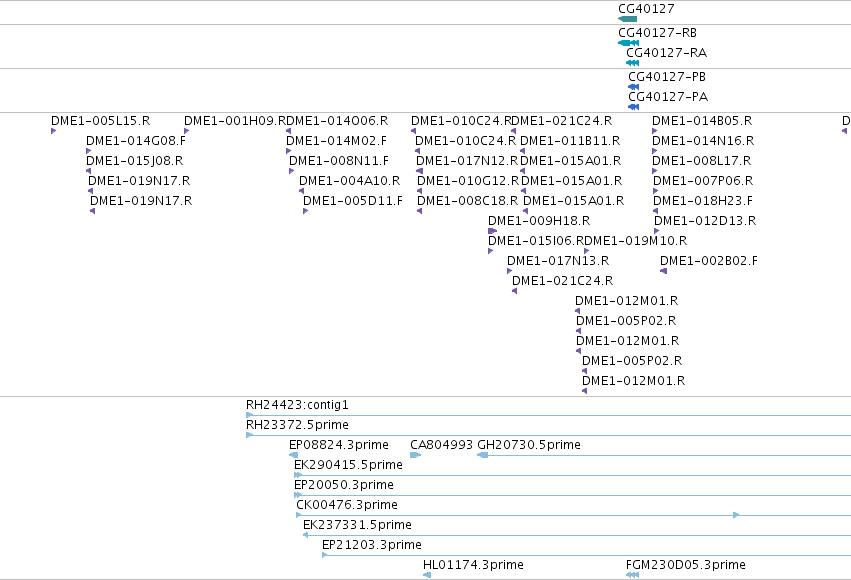
Task: Click the blue CG40127-PB protein glyph
Action: click(x=633, y=87)
